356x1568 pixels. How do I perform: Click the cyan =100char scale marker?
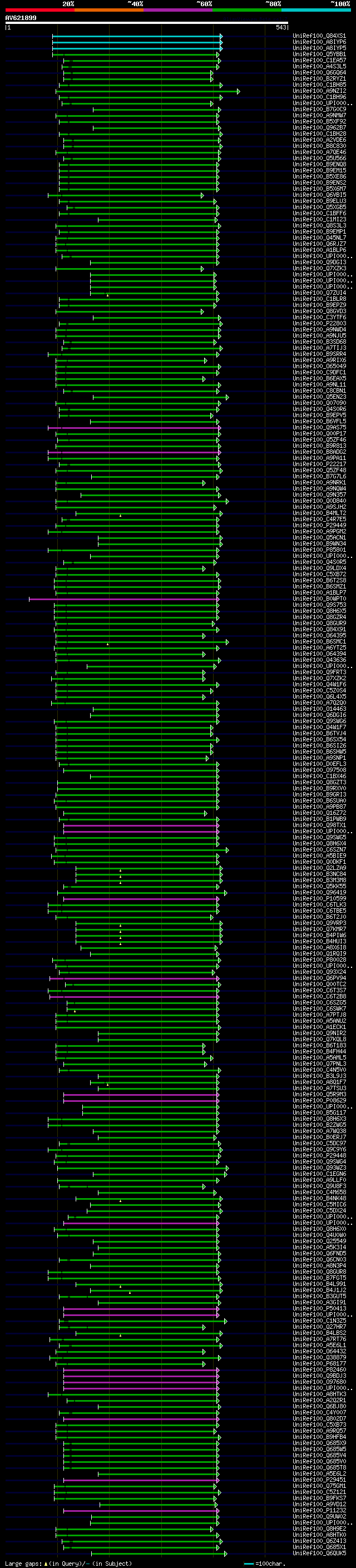coord(249,1564)
